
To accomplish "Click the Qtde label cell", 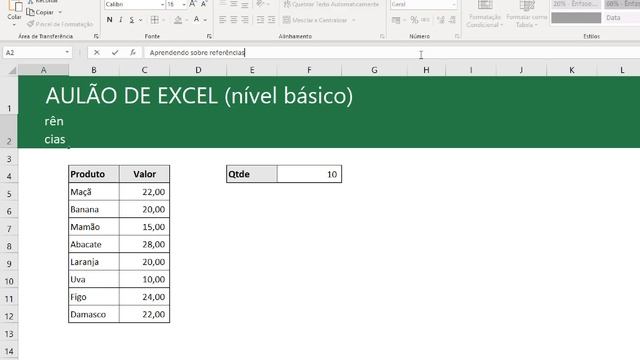I will tap(252, 174).
